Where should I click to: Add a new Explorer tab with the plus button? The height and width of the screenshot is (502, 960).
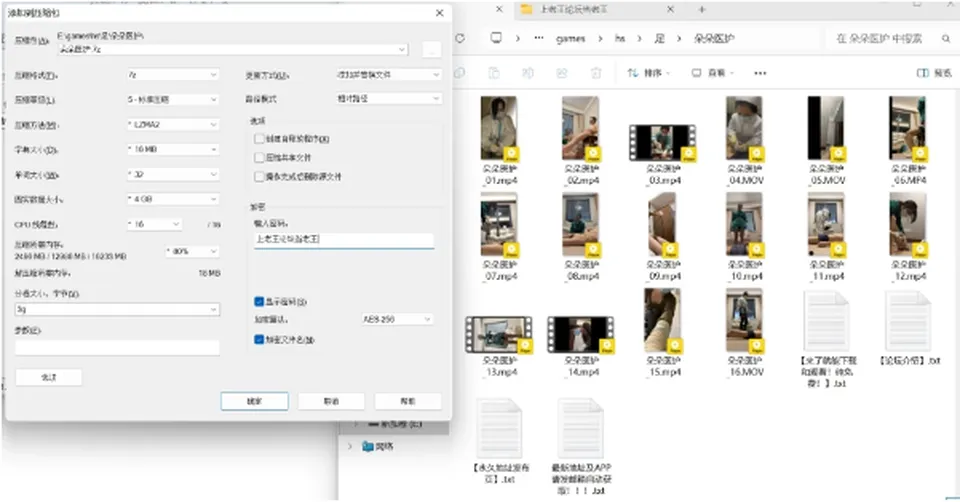[x=702, y=9]
